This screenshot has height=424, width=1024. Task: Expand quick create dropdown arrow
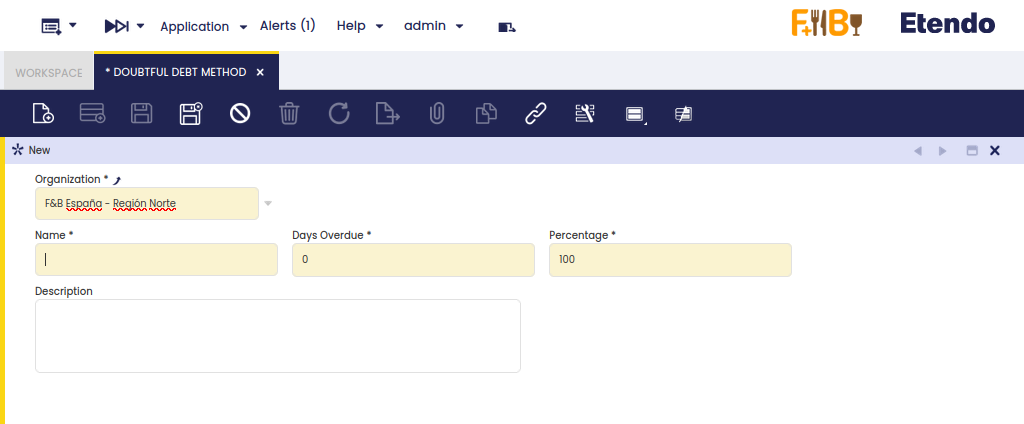click(72, 25)
